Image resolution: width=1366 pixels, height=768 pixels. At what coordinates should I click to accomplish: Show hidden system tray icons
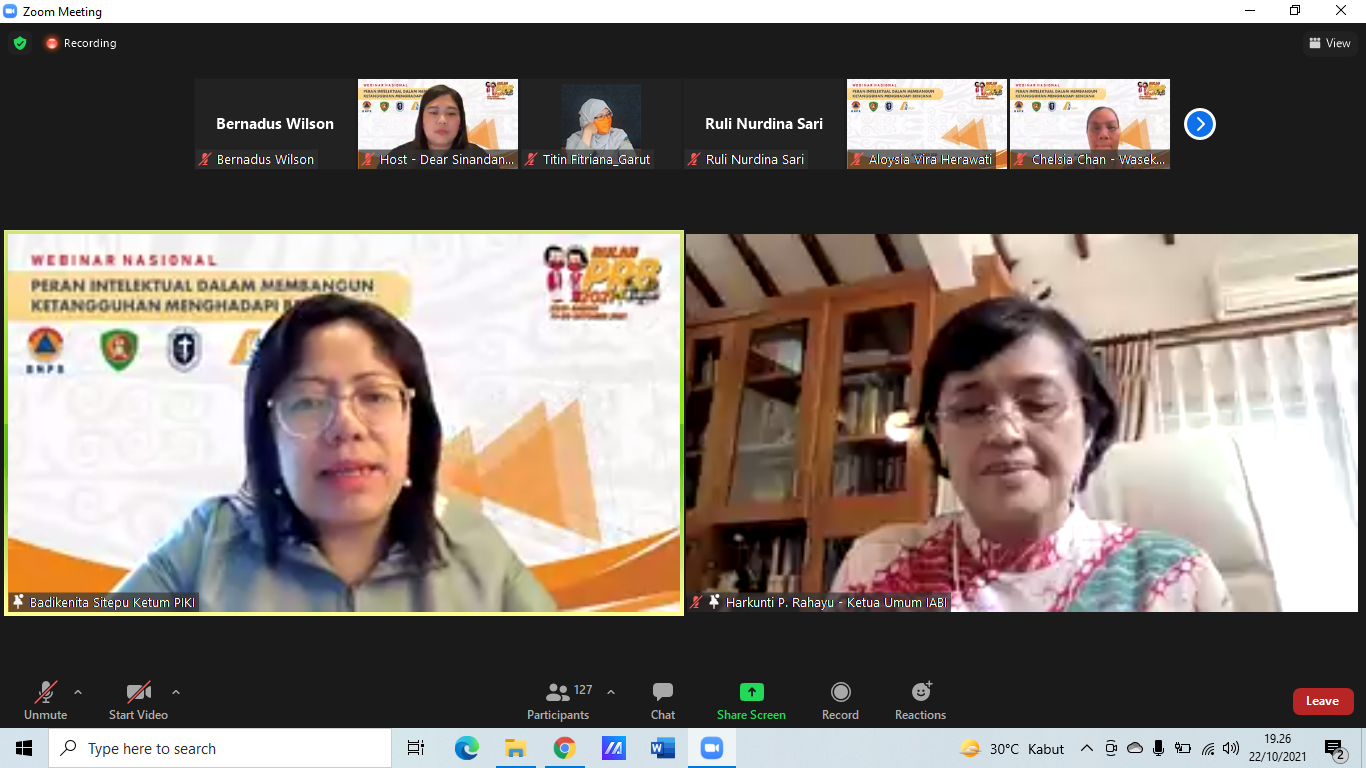[1087, 748]
